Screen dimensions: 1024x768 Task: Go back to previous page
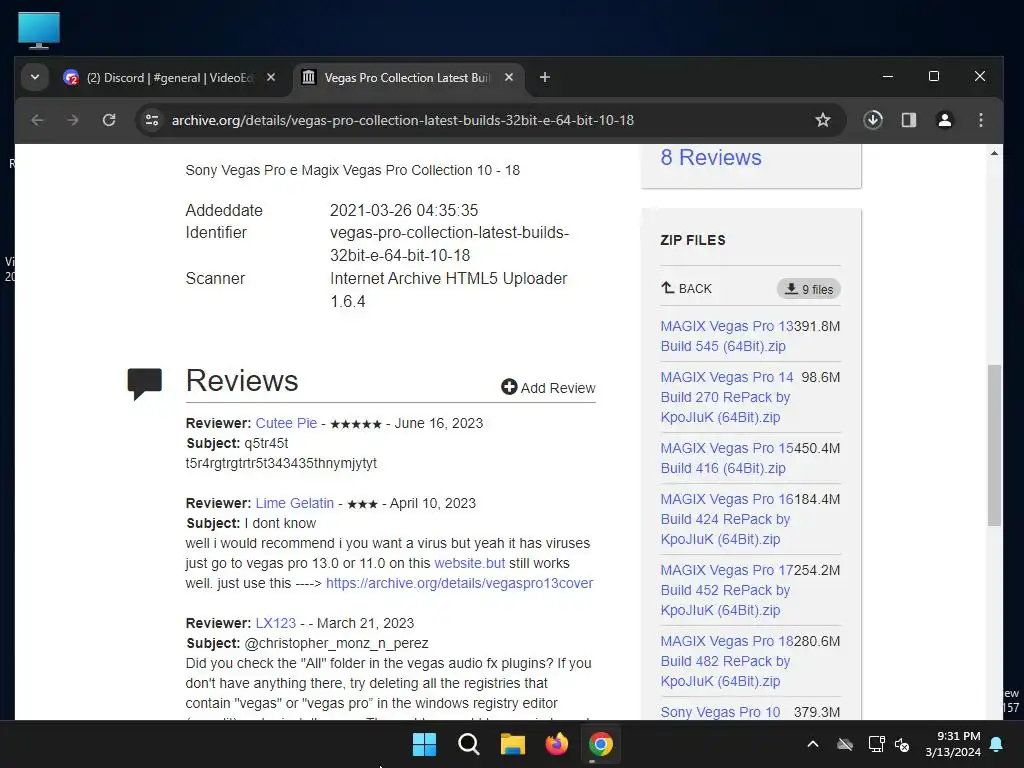coord(37,120)
